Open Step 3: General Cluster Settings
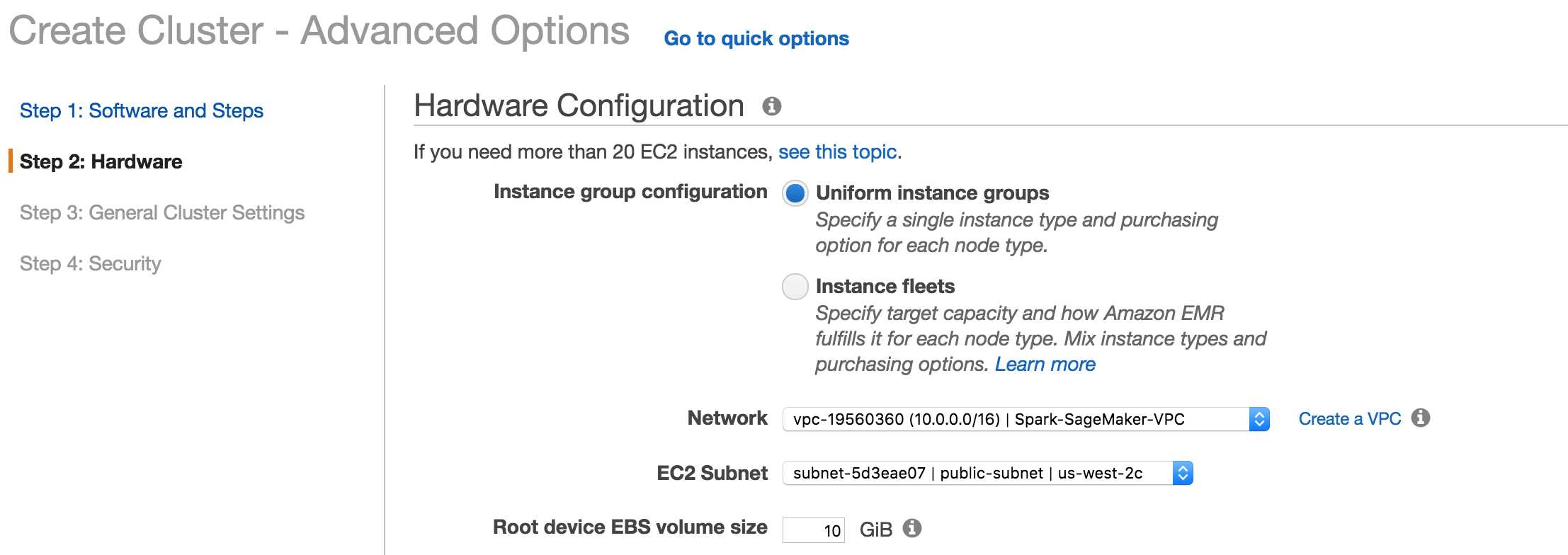 [162, 213]
